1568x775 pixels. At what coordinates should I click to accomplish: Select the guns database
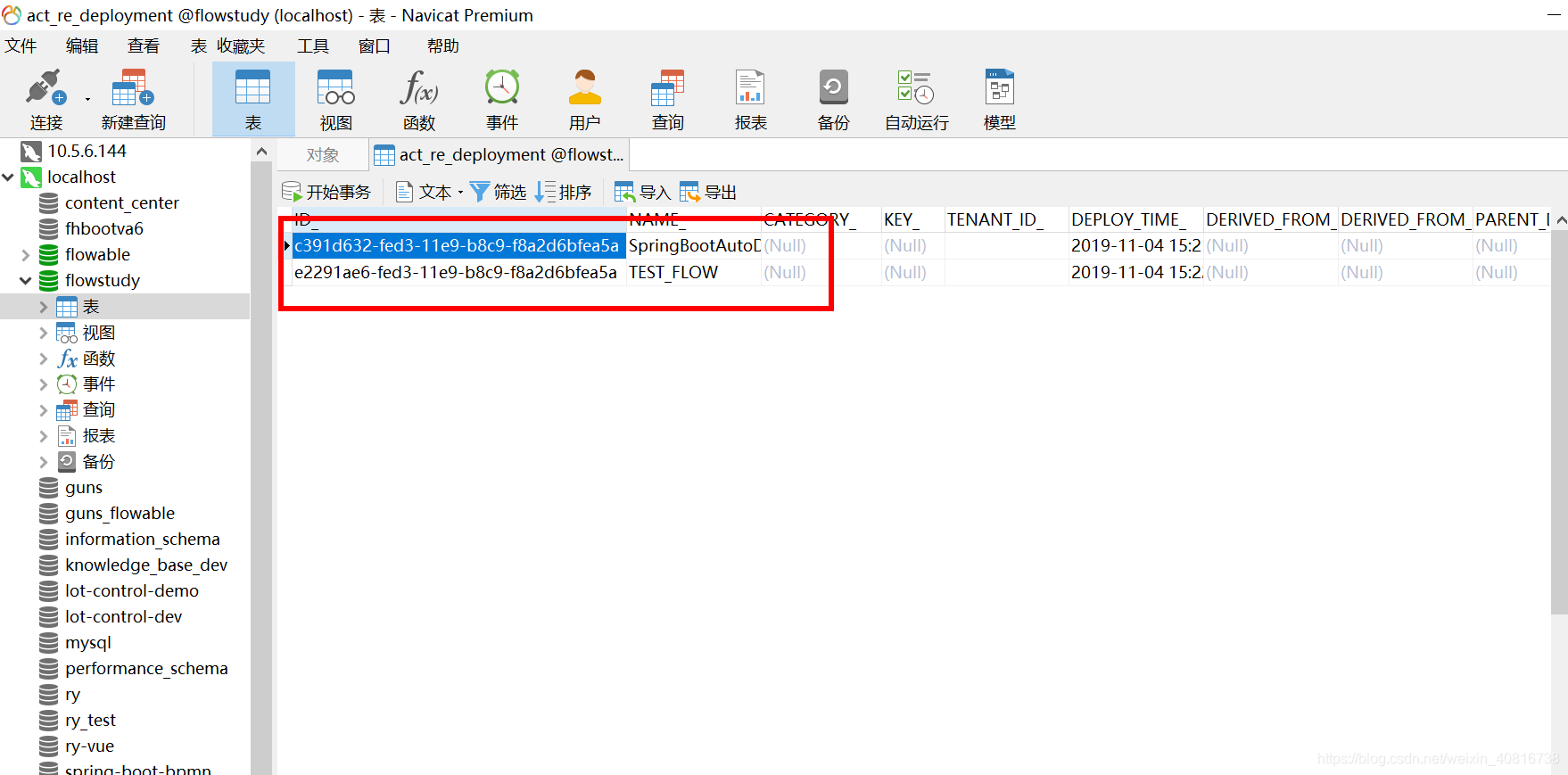pyautogui.click(x=84, y=488)
